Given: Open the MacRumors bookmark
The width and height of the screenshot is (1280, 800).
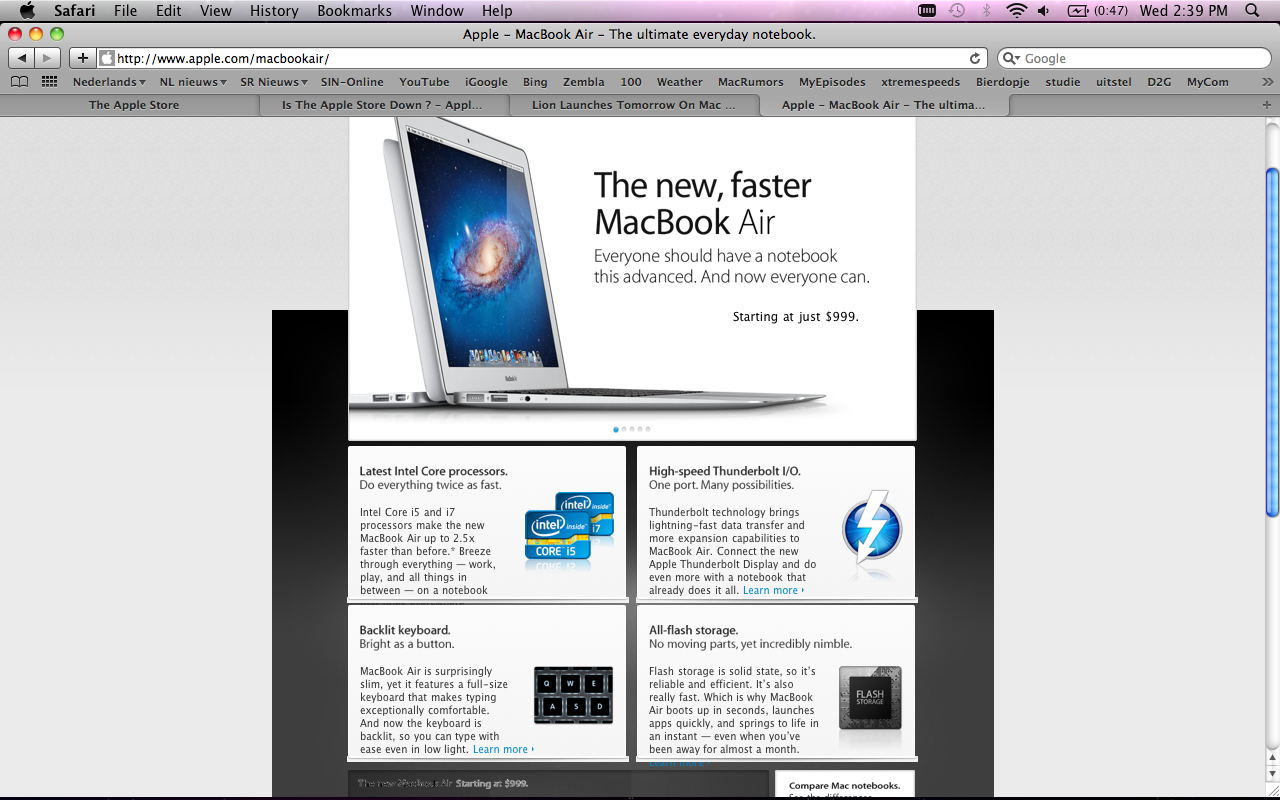Looking at the screenshot, I should point(749,82).
